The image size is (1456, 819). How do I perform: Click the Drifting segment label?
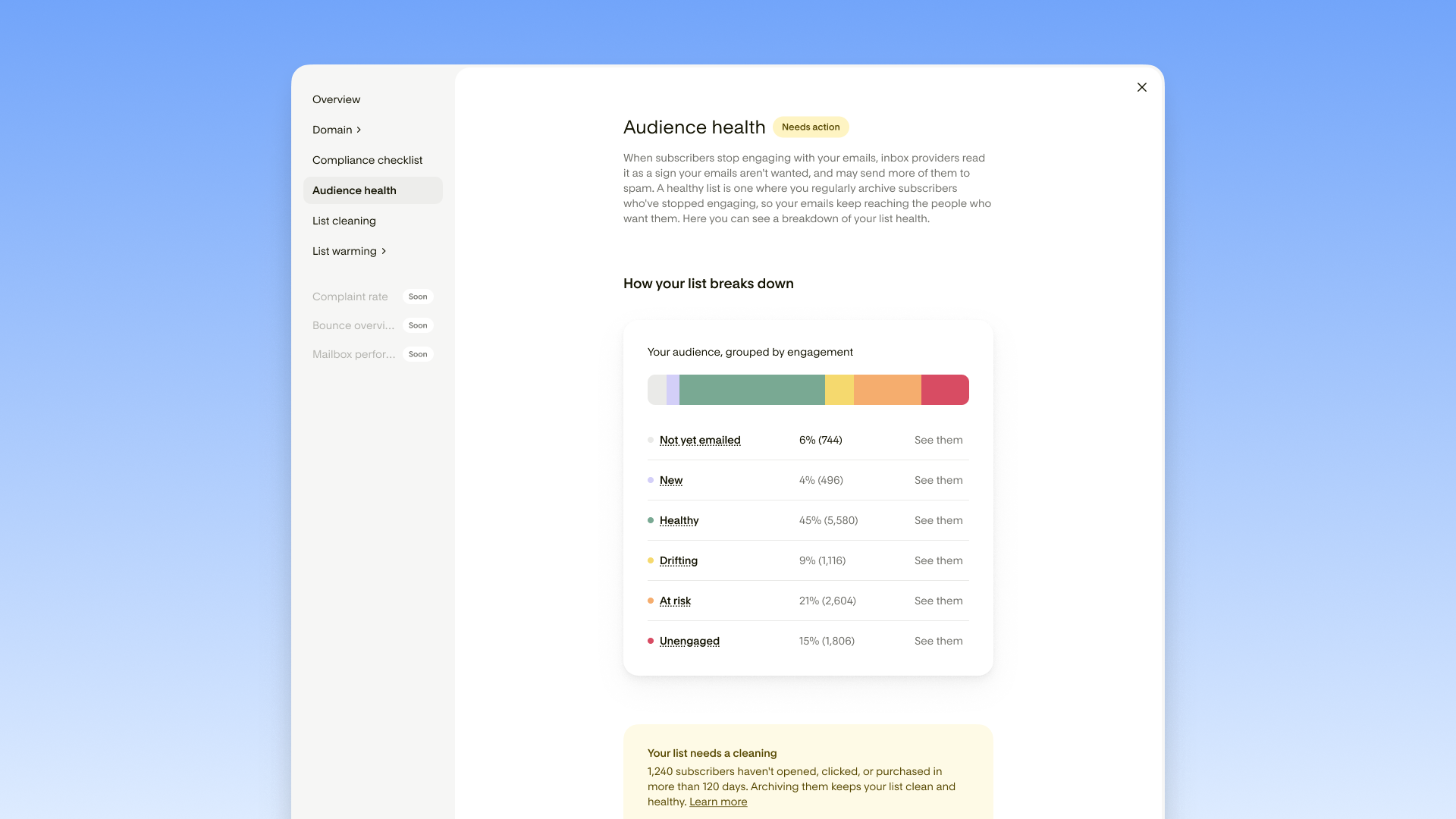tap(679, 560)
